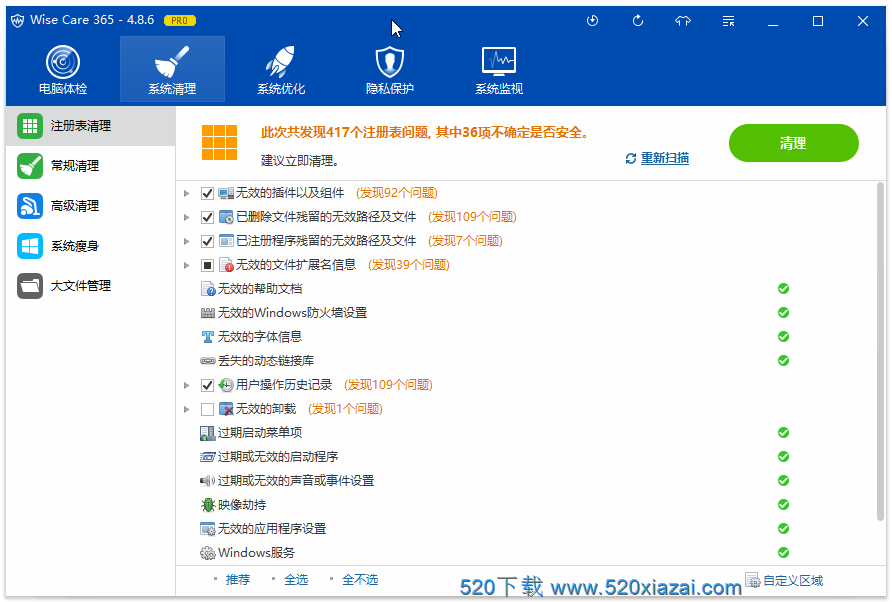This screenshot has width=892, height=602.
Task: Select 常规清理 in sidebar
Action: 90,166
